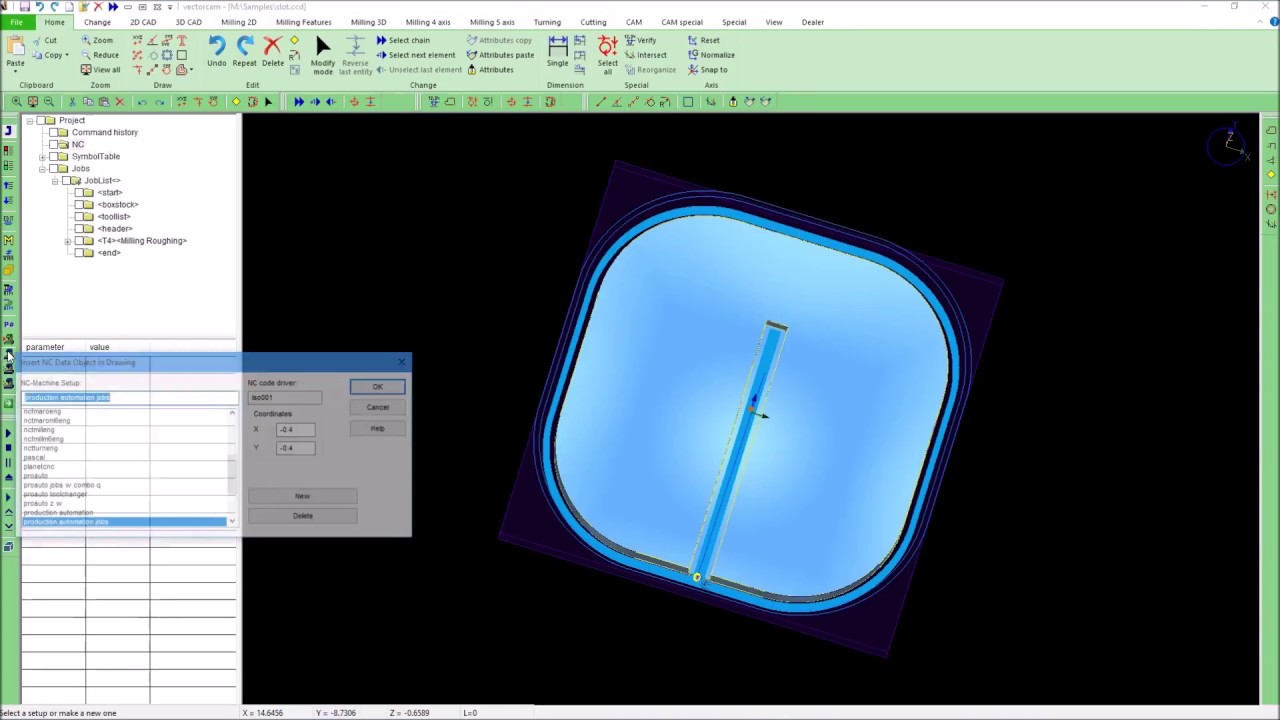
Task: Click the setup list scroll-down arrow
Action: (232, 521)
